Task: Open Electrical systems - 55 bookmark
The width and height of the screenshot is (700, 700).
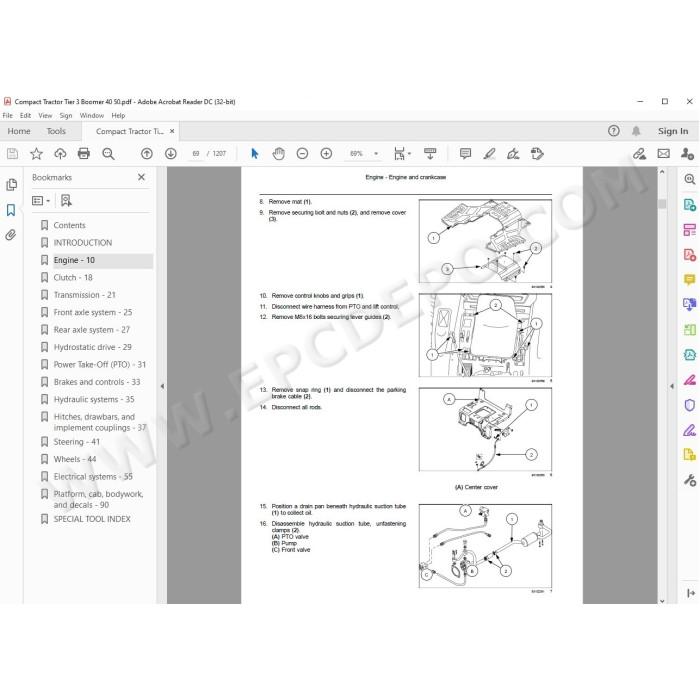Action: click(93, 477)
